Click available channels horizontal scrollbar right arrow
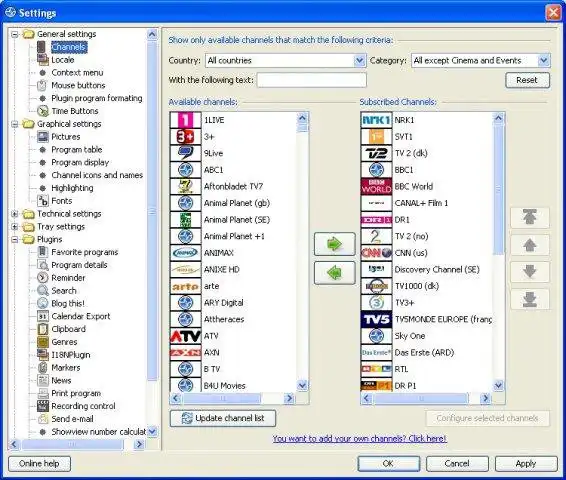This screenshot has height=480, width=566. pos(289,398)
